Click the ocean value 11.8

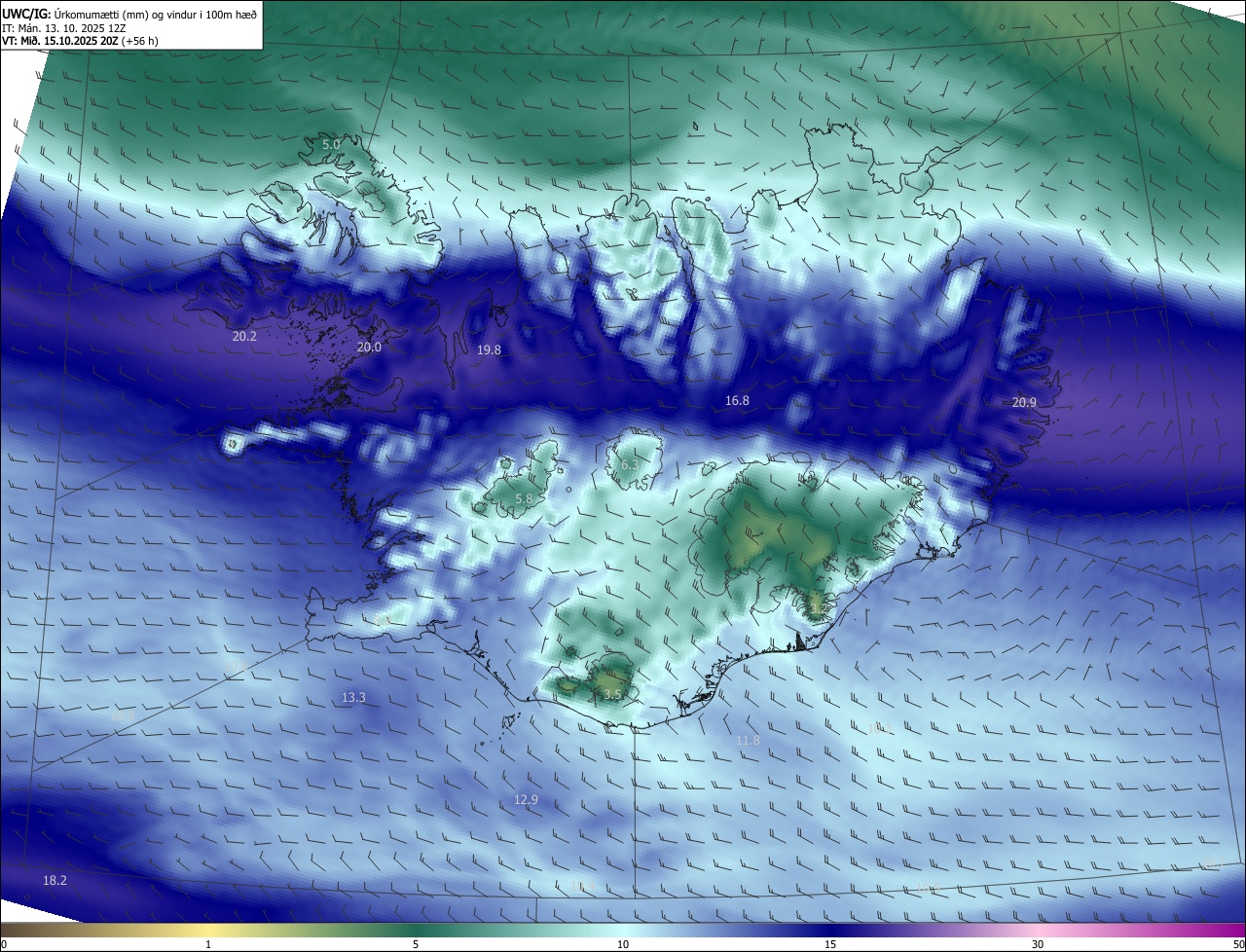(x=748, y=740)
